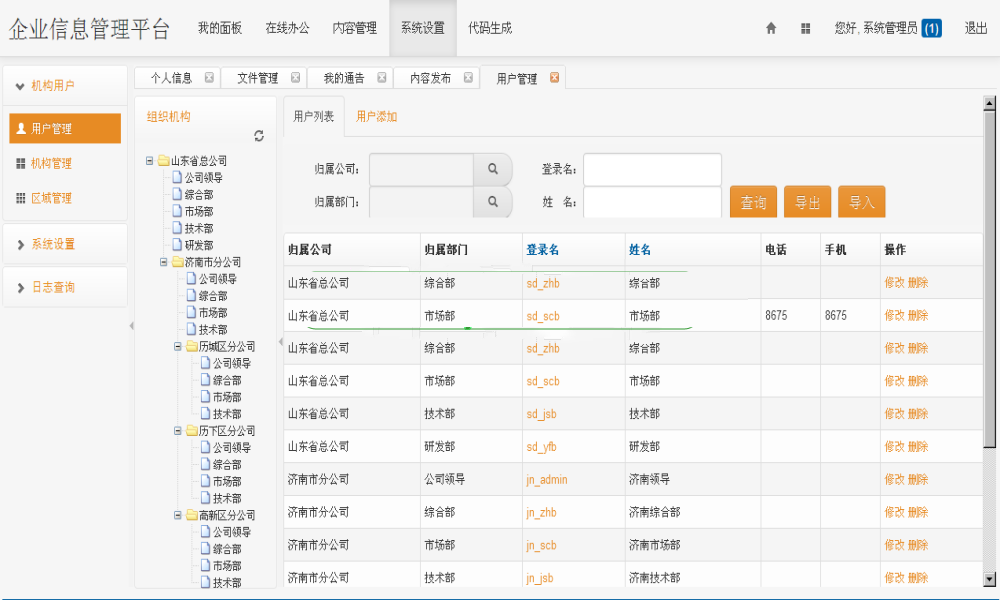
Task: Click the vertical scrollbar thumb of the user list
Action: coord(989,279)
